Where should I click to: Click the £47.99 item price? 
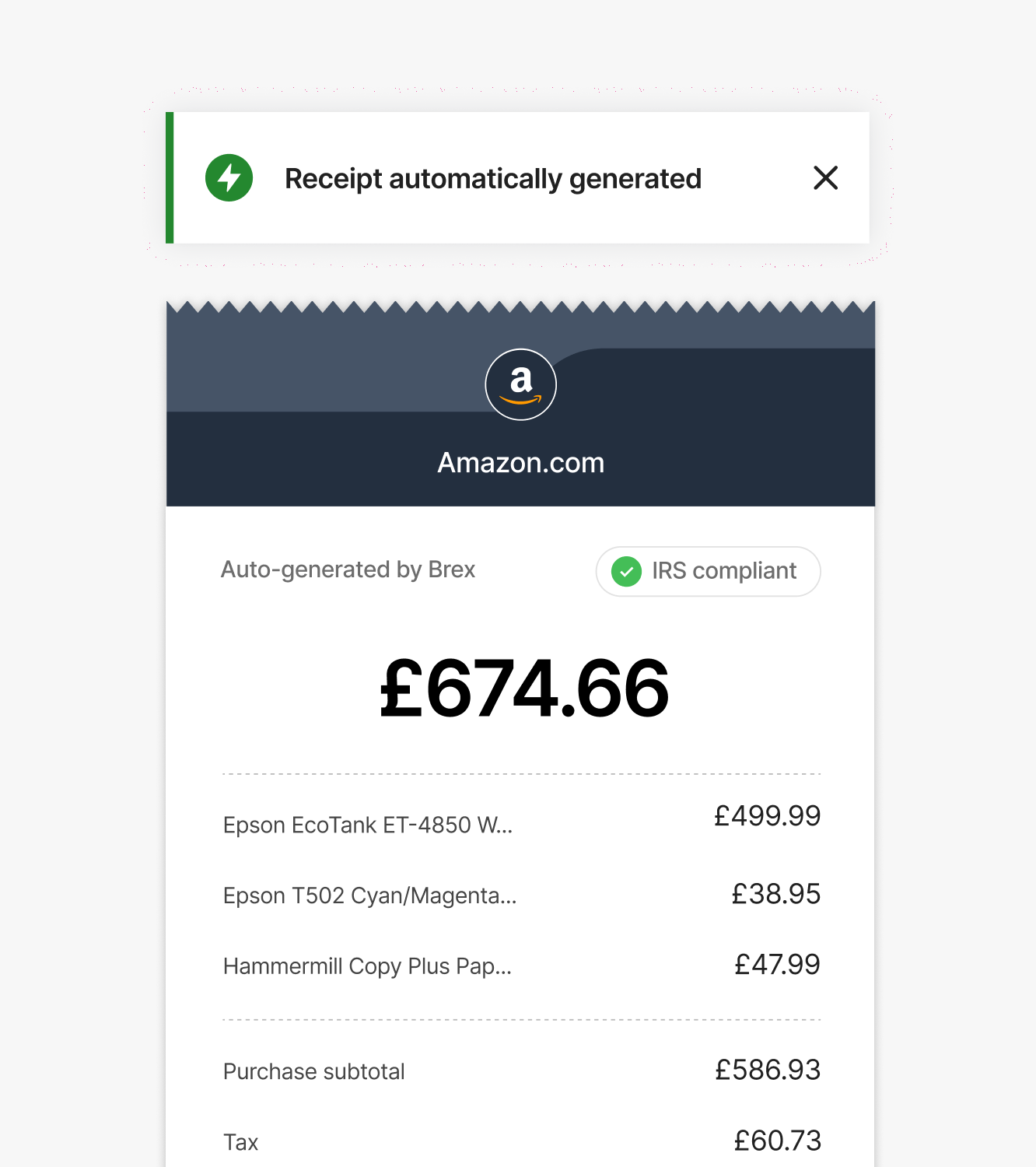tap(777, 965)
